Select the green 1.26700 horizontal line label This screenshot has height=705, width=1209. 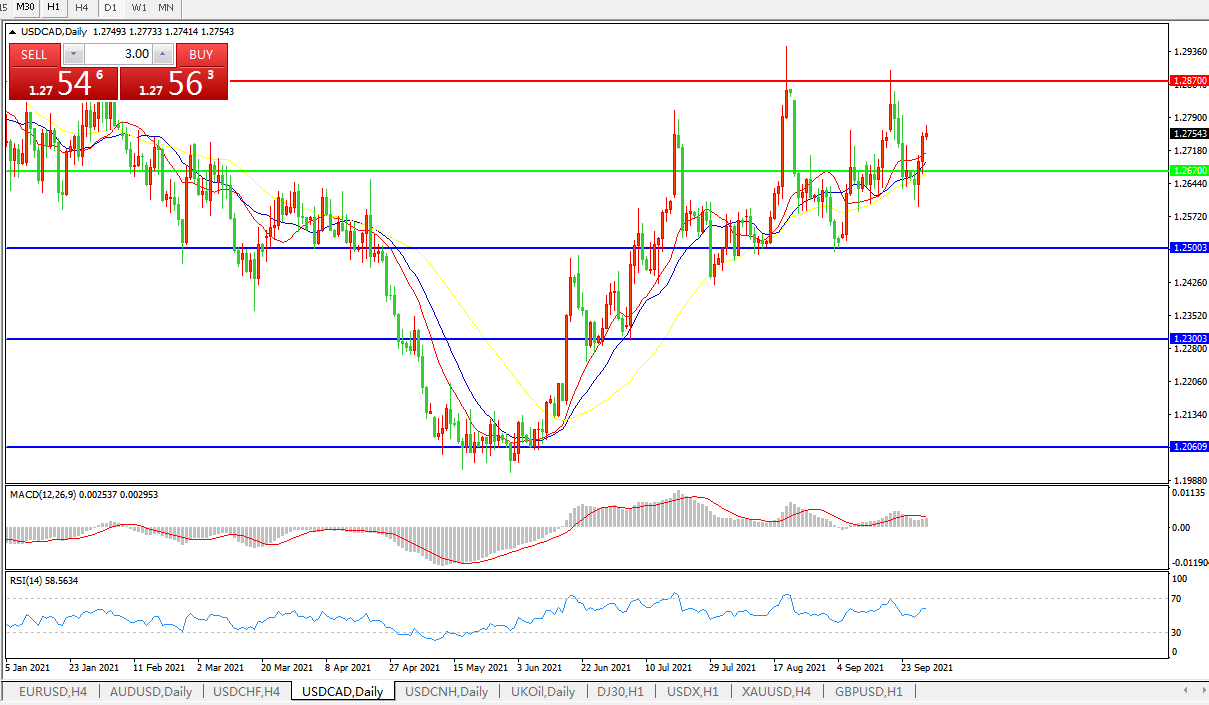[x=1189, y=171]
